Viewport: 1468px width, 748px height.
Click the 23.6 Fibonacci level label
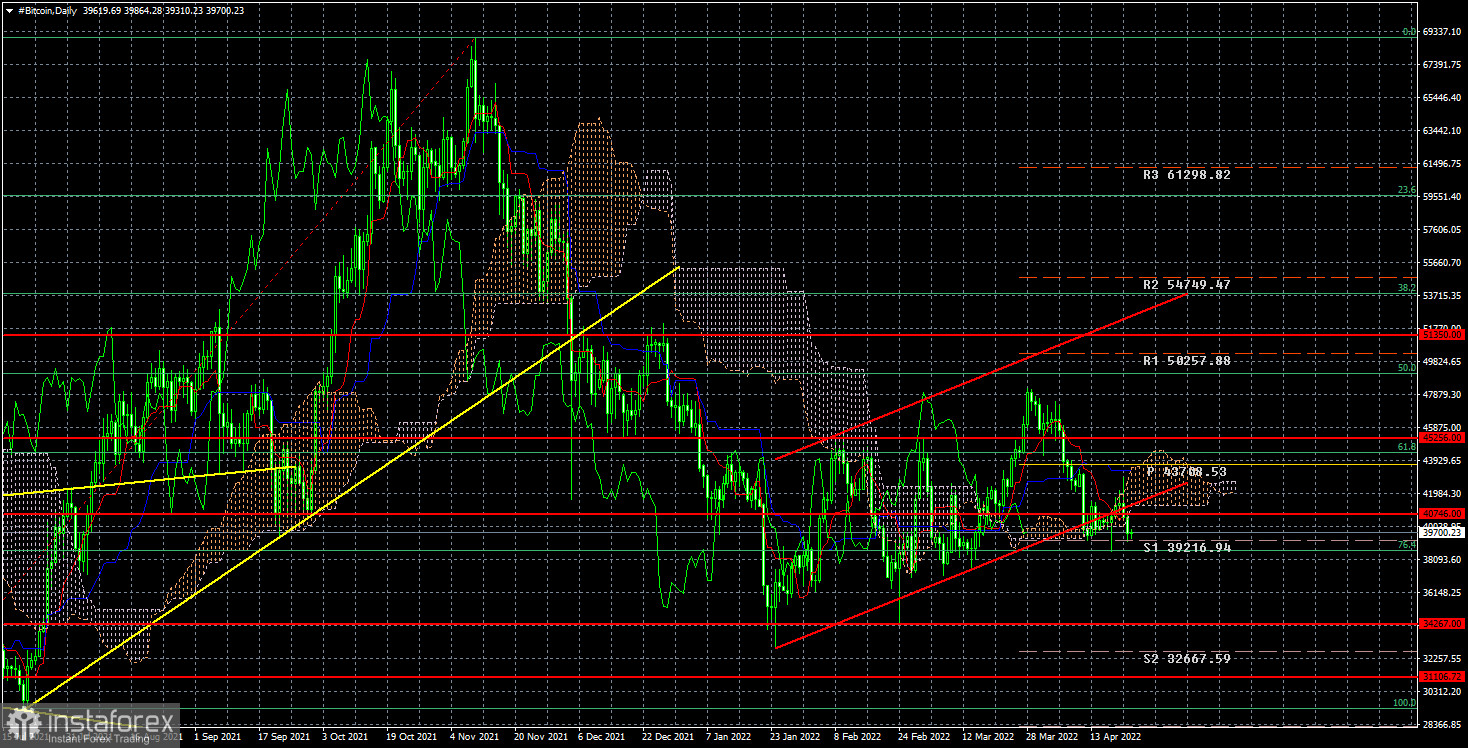click(1406, 190)
